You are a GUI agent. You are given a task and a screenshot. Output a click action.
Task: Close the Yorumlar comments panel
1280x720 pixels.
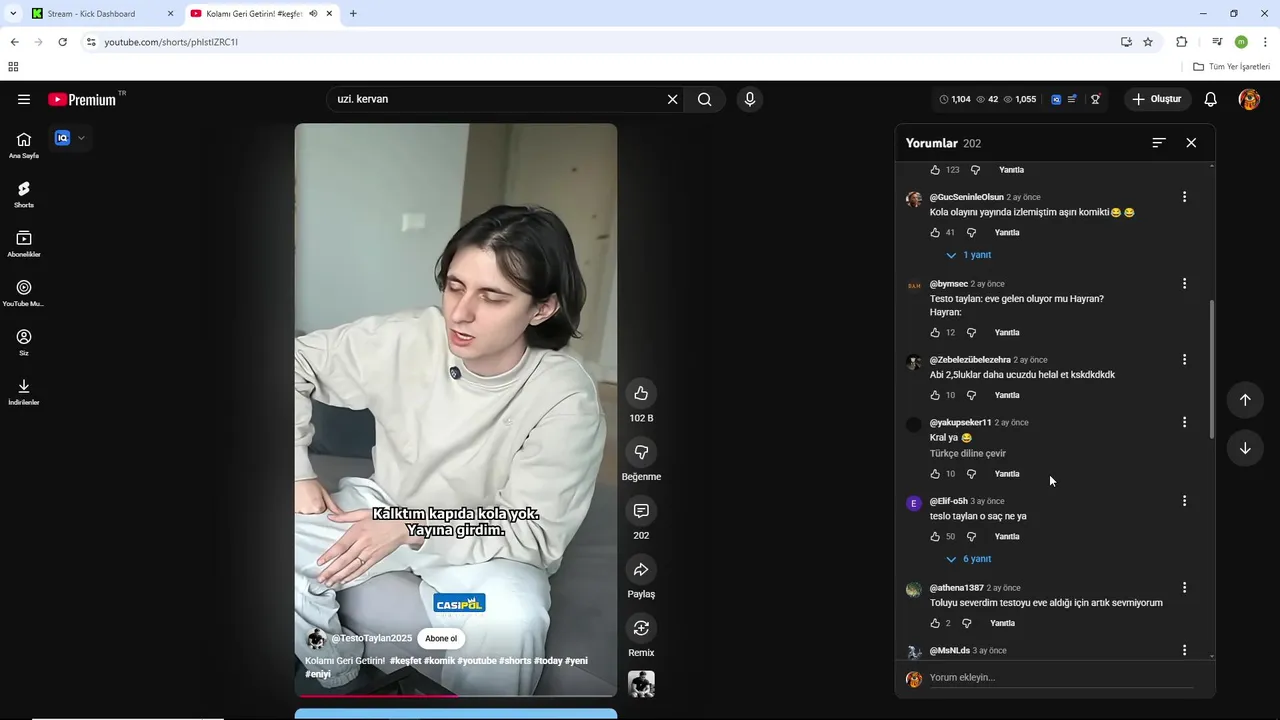pos(1191,143)
